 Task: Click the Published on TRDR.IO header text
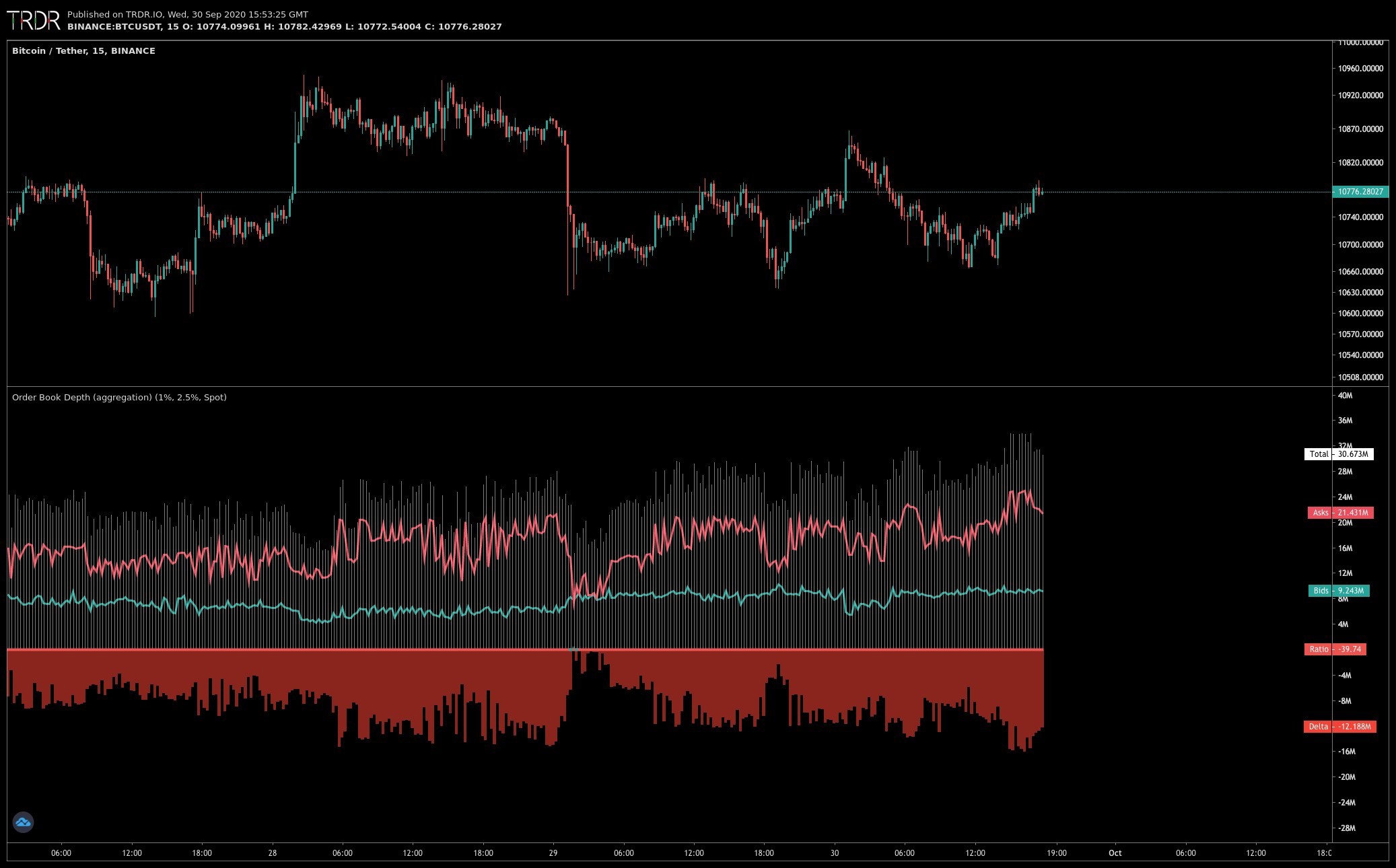click(x=187, y=14)
